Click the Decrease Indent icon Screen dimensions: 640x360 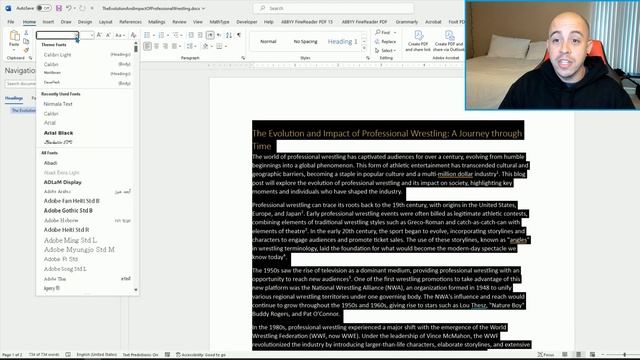point(191,35)
